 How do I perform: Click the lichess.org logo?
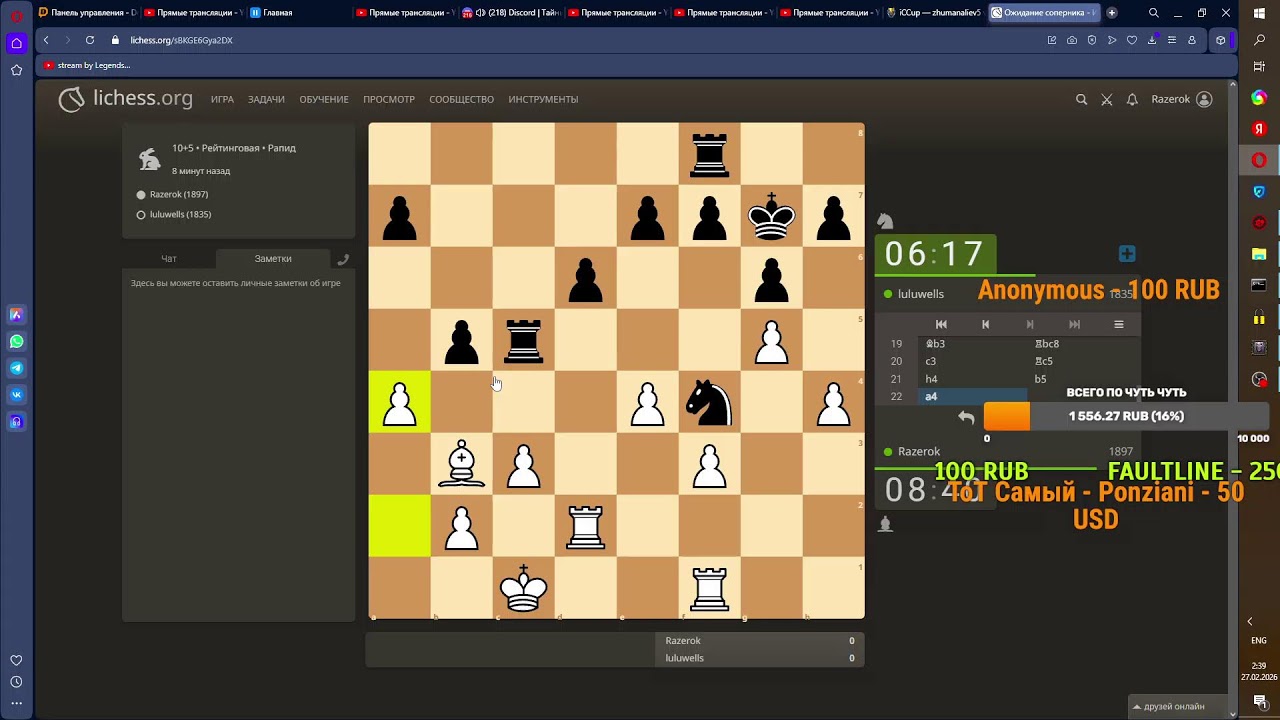click(125, 99)
